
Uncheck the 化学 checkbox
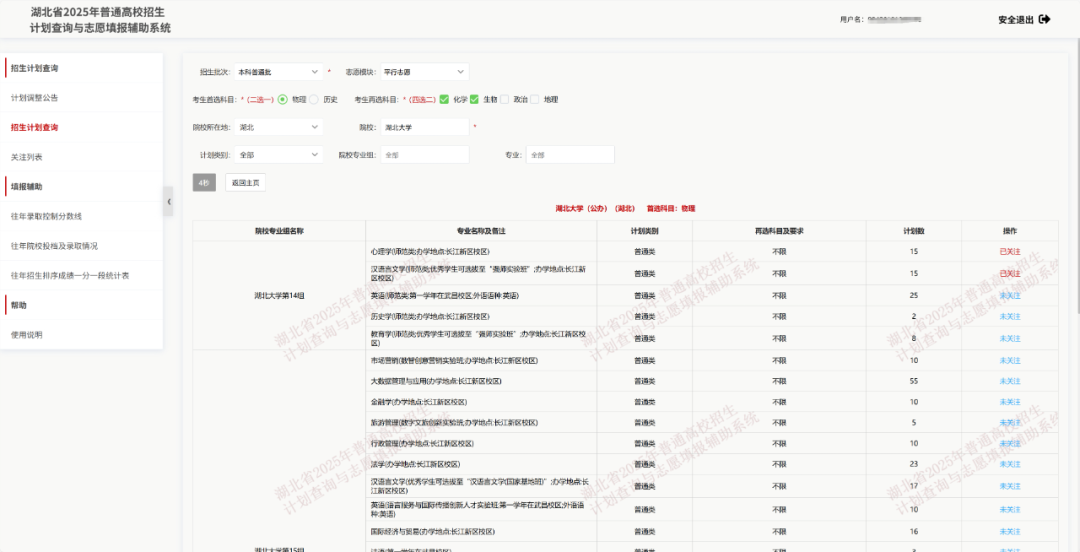tap(444, 99)
